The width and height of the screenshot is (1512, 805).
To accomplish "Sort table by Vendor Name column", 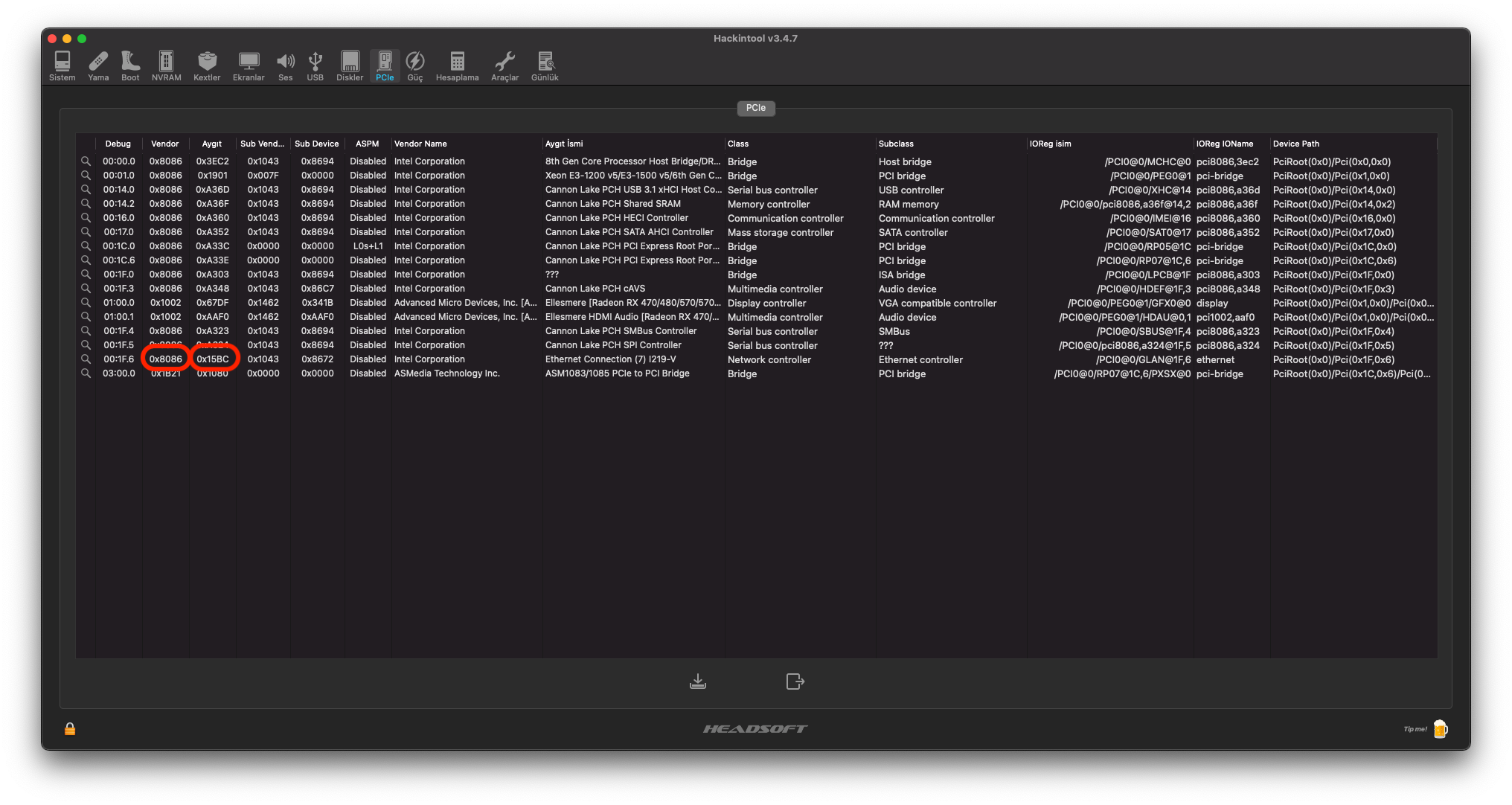I will click(x=420, y=144).
